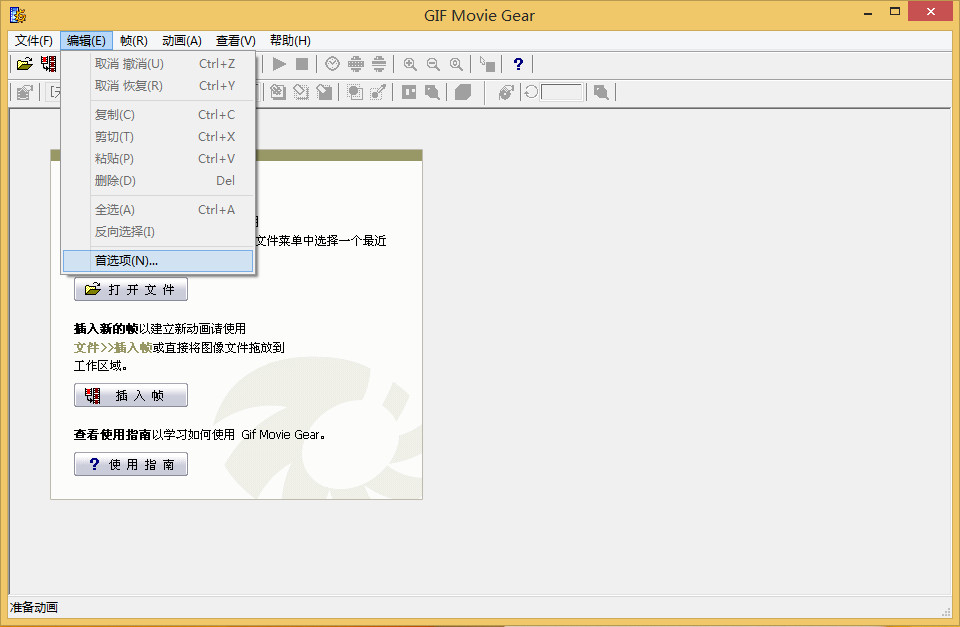The image size is (960, 627).
Task: Click the dotted square with circle icon
Action: pyautogui.click(x=354, y=92)
